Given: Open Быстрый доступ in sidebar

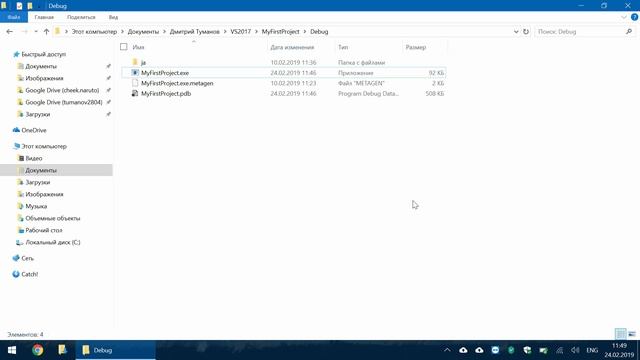Looking at the screenshot, I should (43, 54).
